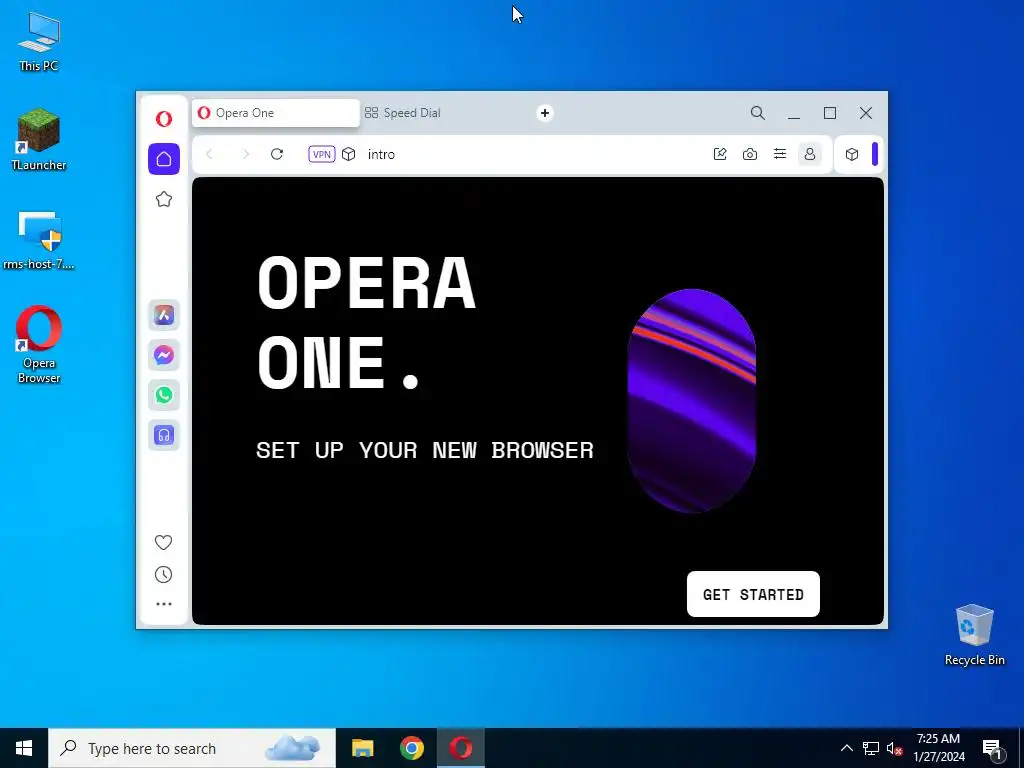
Task: Open WhatsApp in the sidebar
Action: pyautogui.click(x=164, y=395)
